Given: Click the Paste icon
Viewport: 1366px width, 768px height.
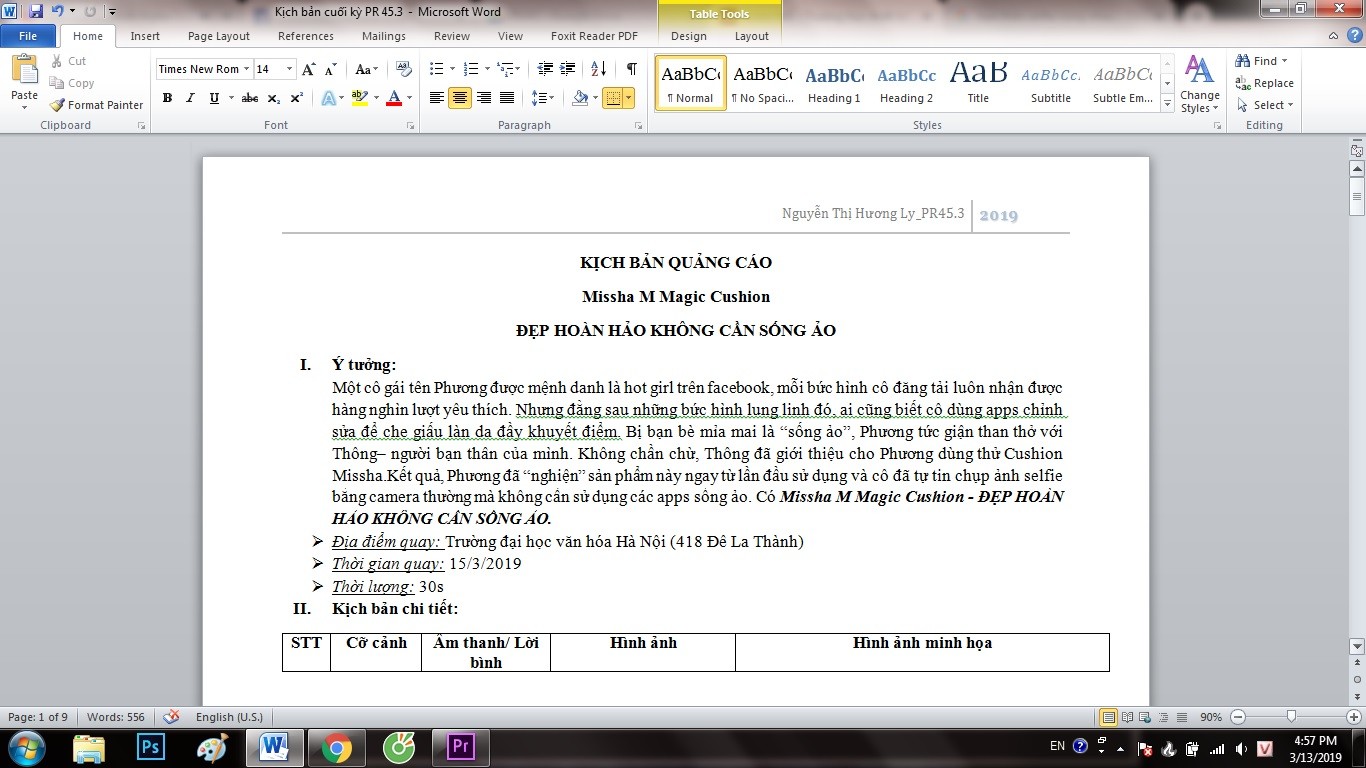Looking at the screenshot, I should coord(24,70).
